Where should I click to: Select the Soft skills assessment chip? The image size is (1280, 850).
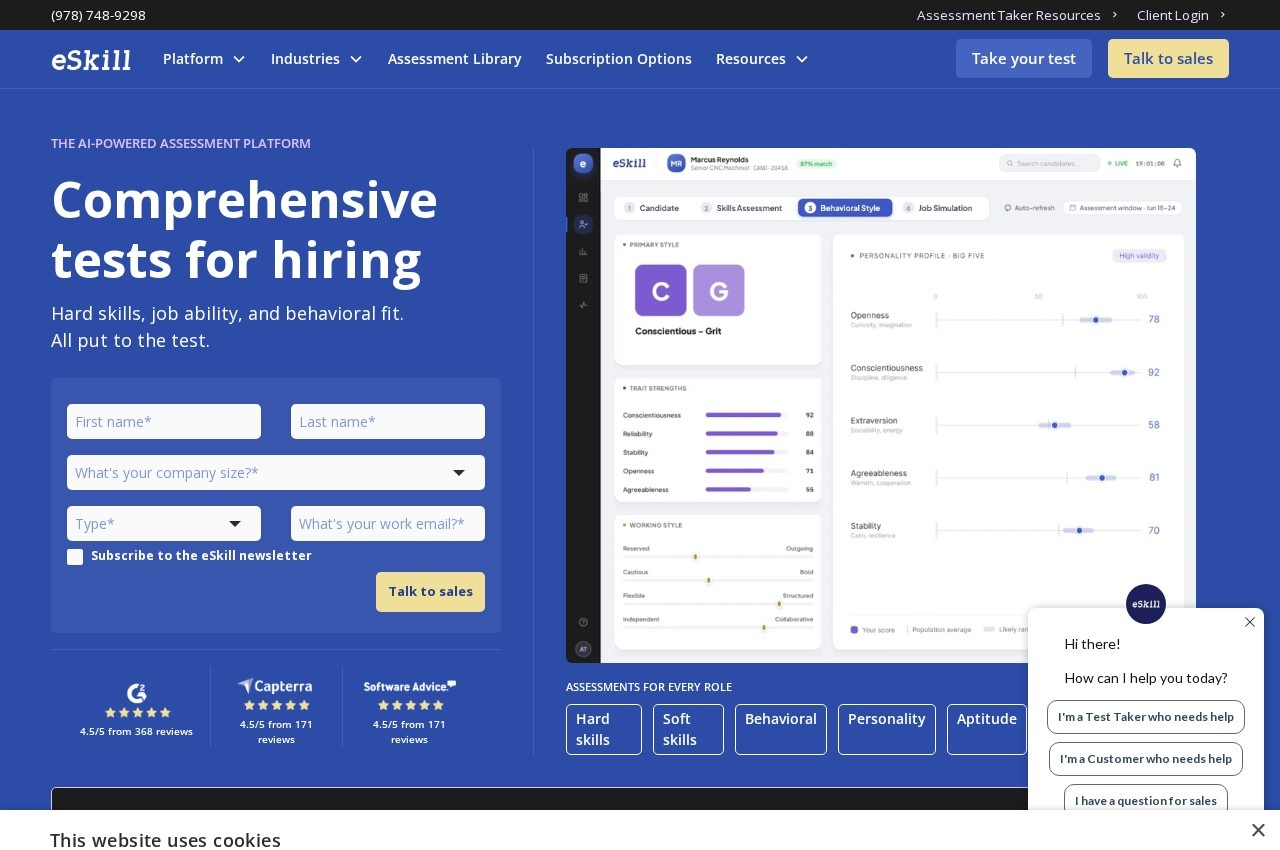click(x=688, y=730)
